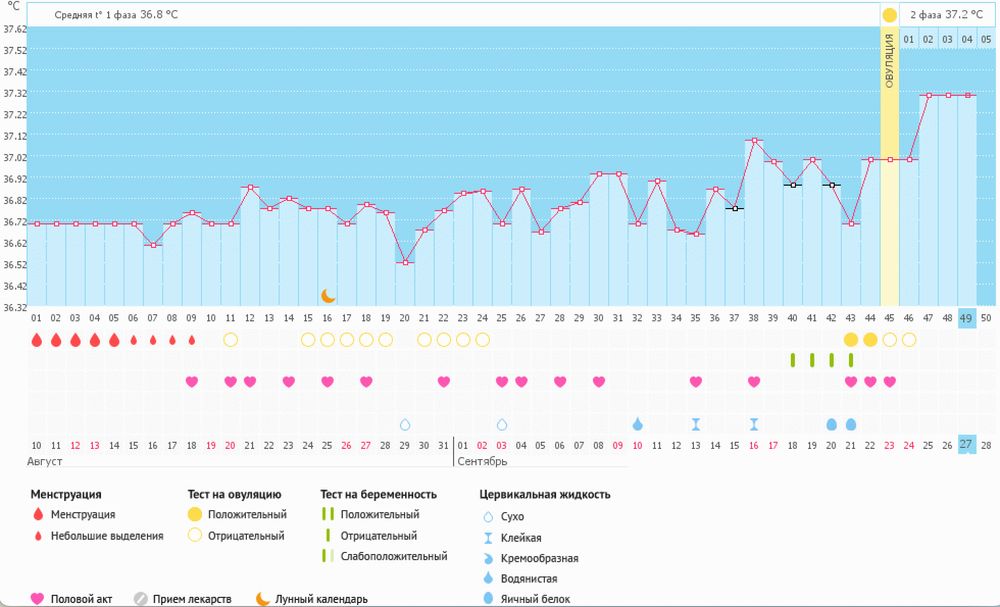Click the menstruation drop on cycle day 01
This screenshot has width=1000, height=607.
pyautogui.click(x=36, y=340)
